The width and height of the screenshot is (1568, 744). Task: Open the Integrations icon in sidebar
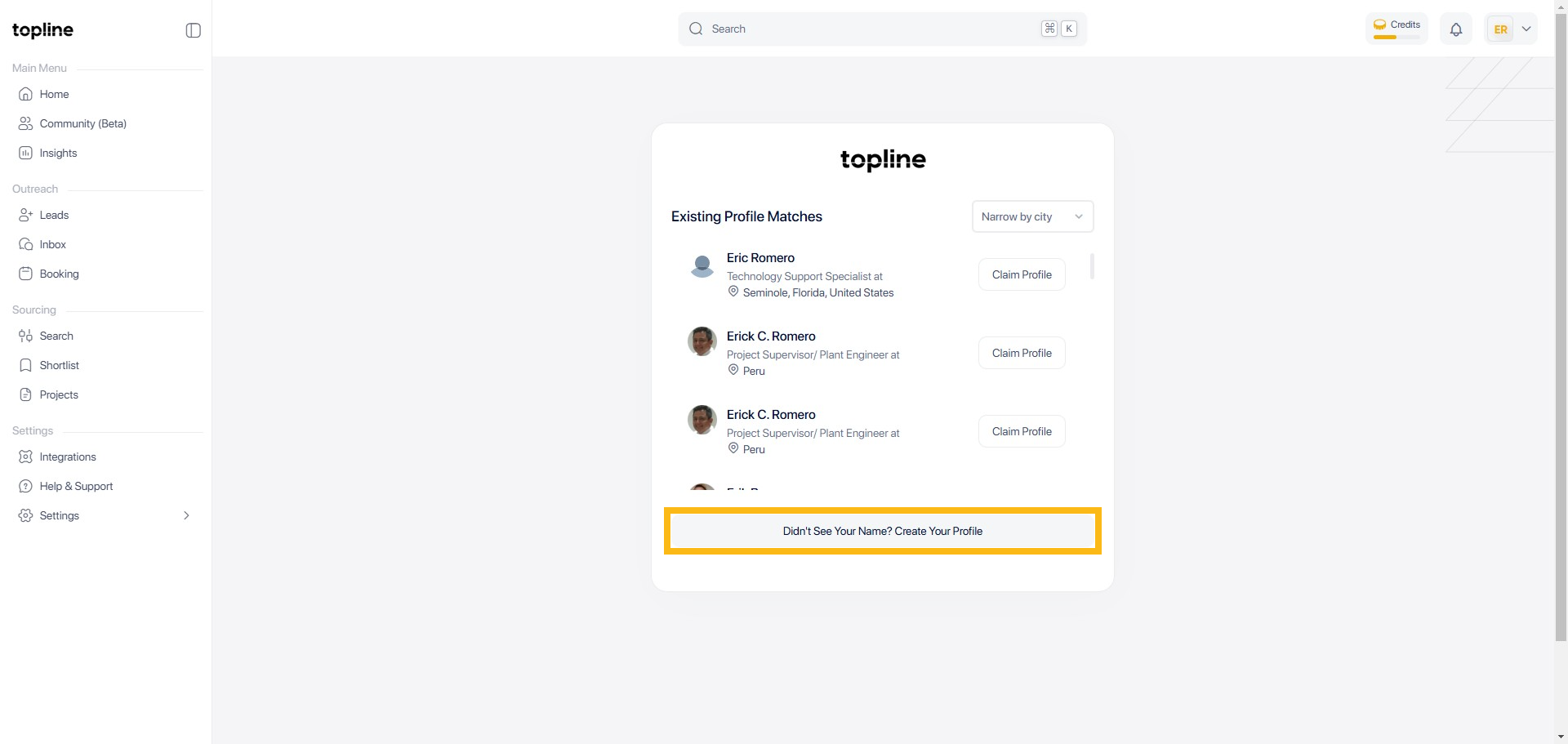click(x=26, y=457)
